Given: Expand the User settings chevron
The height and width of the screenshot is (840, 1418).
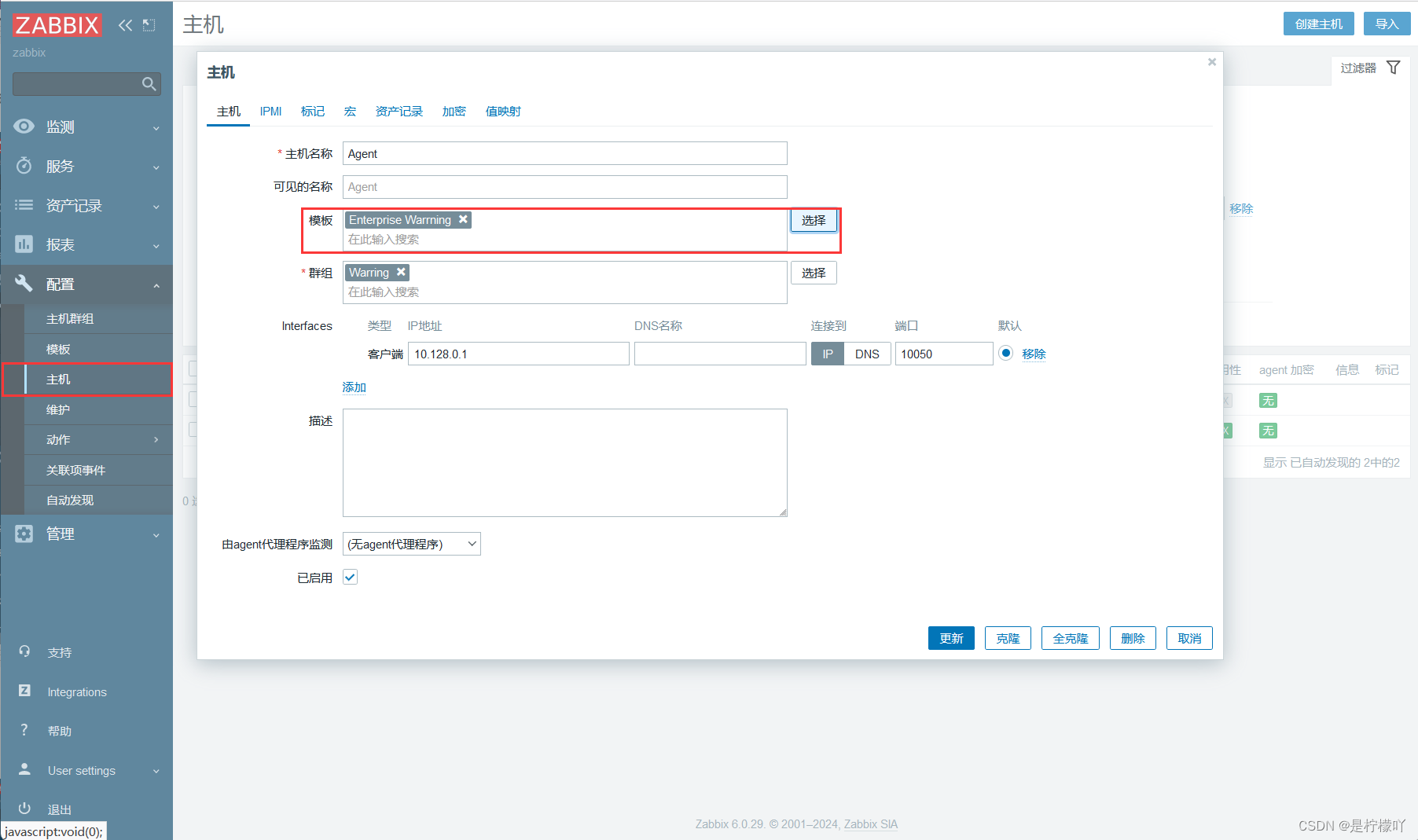Looking at the screenshot, I should 156,771.
